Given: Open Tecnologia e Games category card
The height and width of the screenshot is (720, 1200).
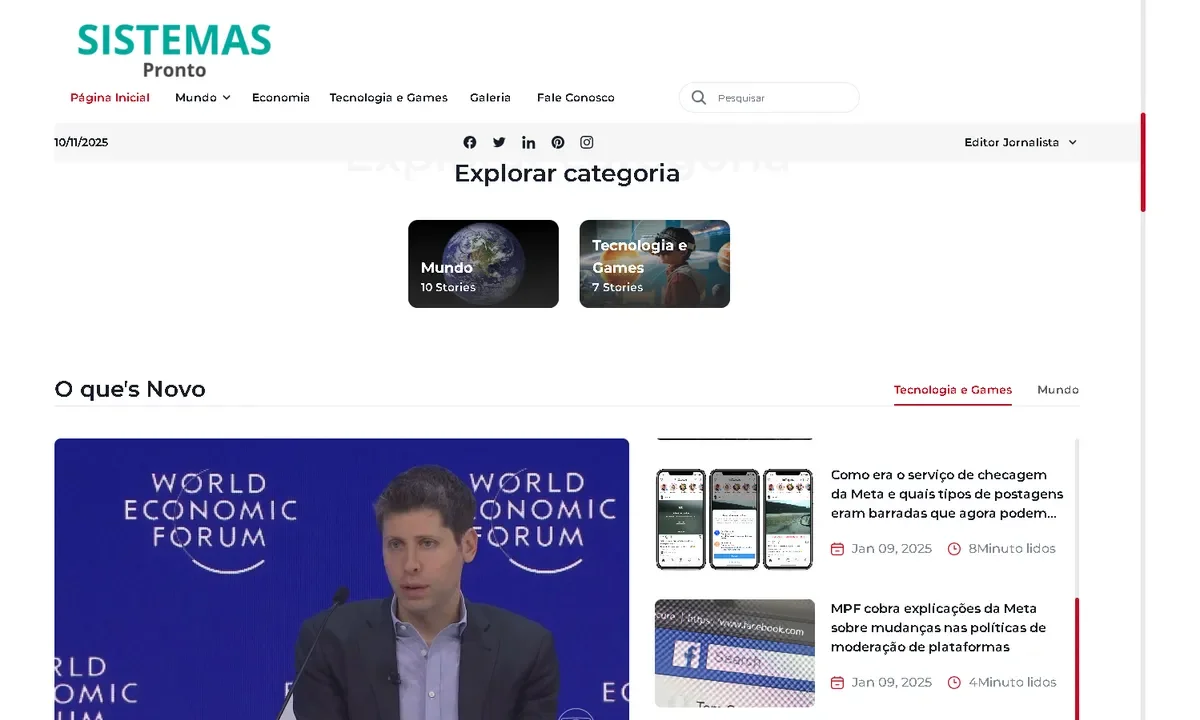Looking at the screenshot, I should coord(654,264).
